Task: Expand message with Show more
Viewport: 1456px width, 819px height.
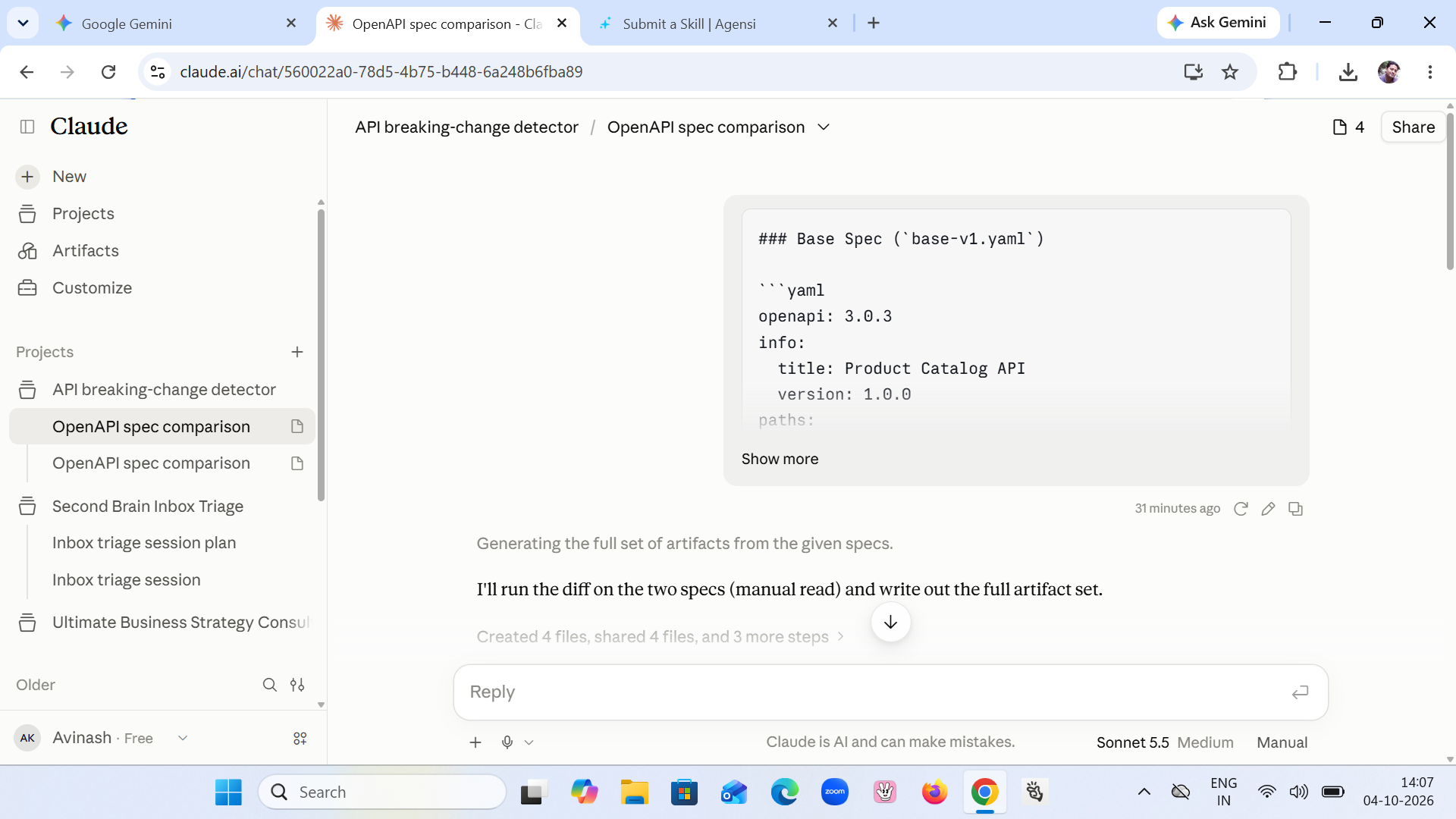Action: [x=780, y=459]
